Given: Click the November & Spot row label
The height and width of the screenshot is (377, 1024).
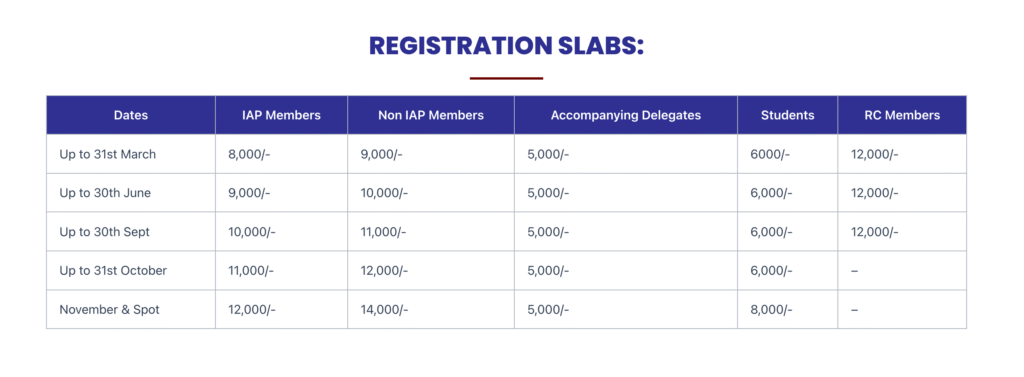Looking at the screenshot, I should tap(109, 310).
